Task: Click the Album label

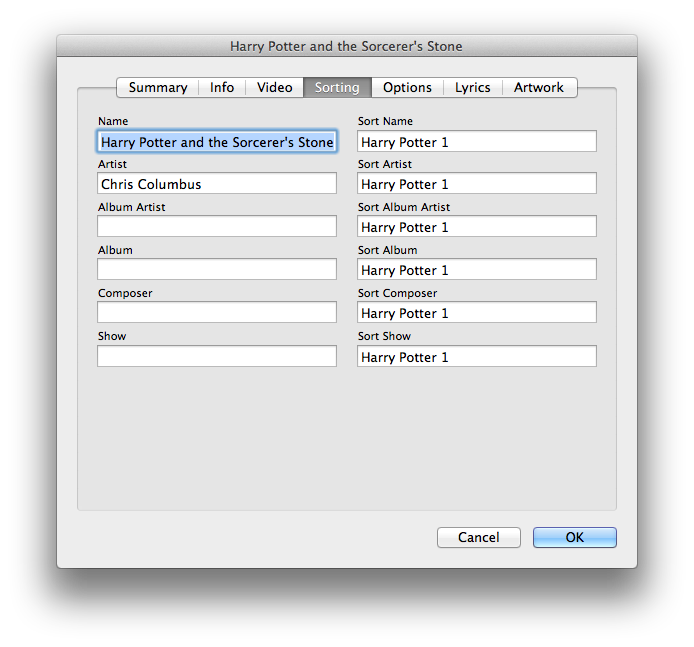Action: pos(115,250)
